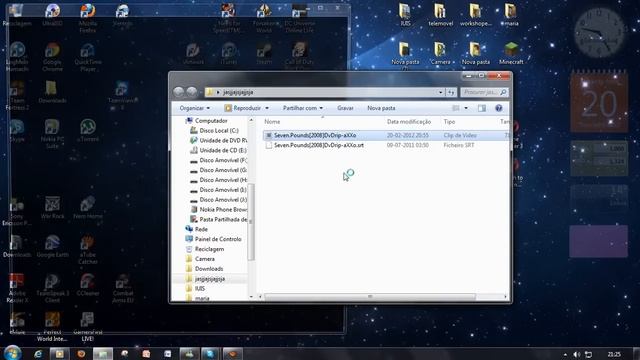Open the Explorer help question mark

click(x=498, y=108)
